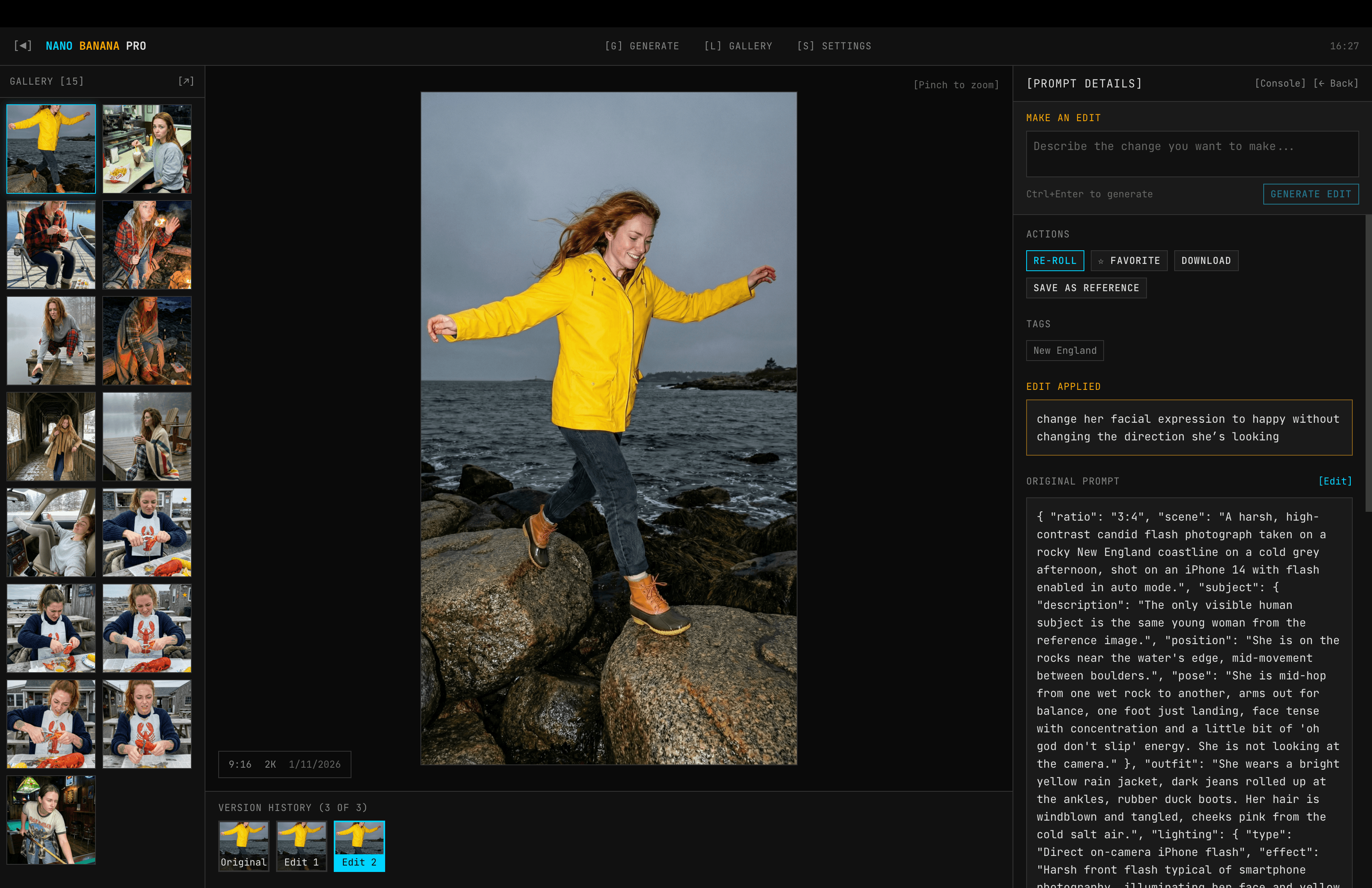
Task: Open the Generate tab
Action: [641, 46]
